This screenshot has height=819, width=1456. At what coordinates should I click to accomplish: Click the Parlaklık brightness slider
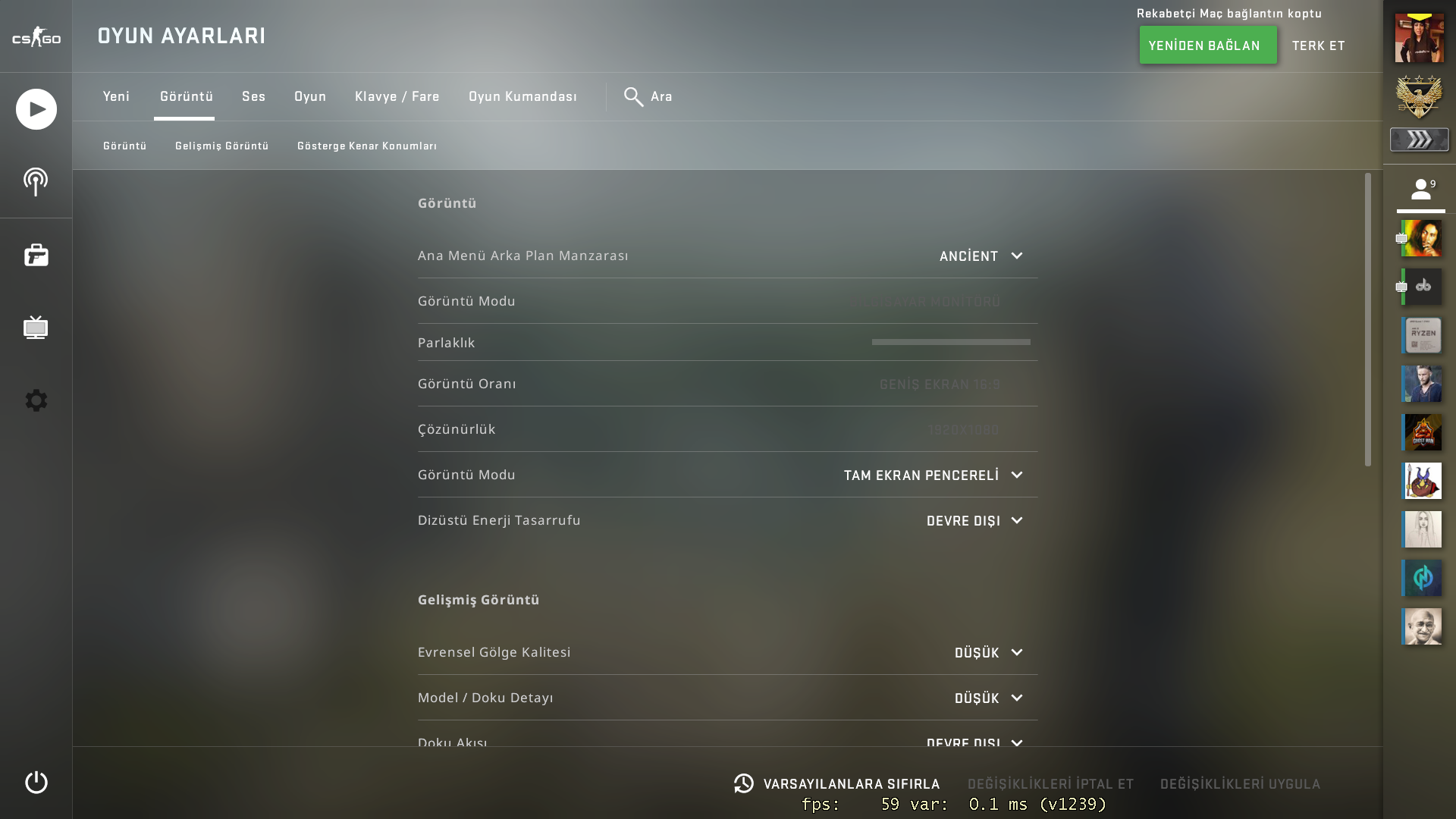click(x=951, y=342)
